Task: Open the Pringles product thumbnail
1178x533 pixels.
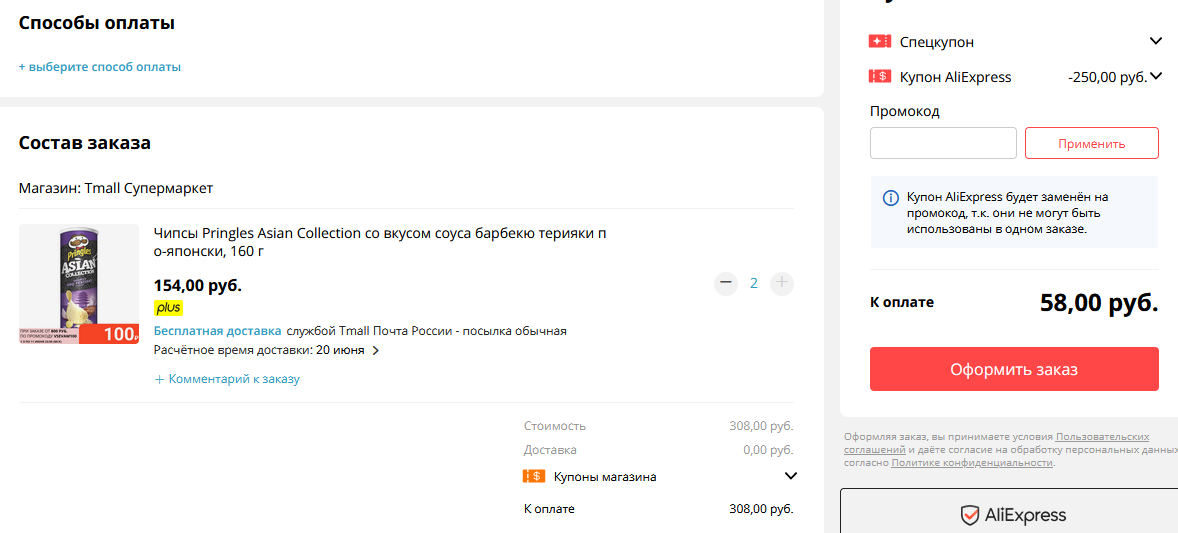Action: pos(79,284)
